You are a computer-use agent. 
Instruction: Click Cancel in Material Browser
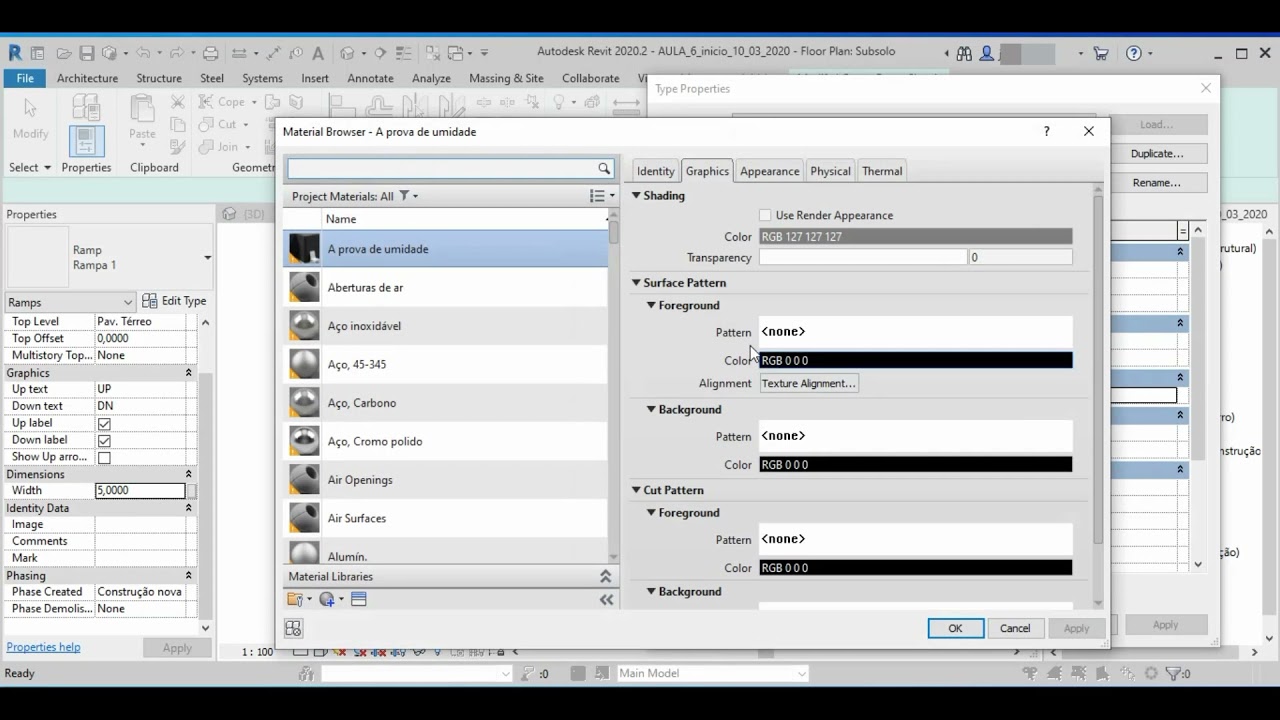click(x=1015, y=628)
